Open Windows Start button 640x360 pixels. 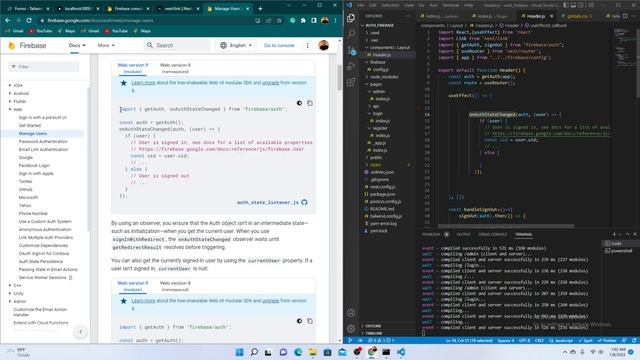click(x=240, y=352)
